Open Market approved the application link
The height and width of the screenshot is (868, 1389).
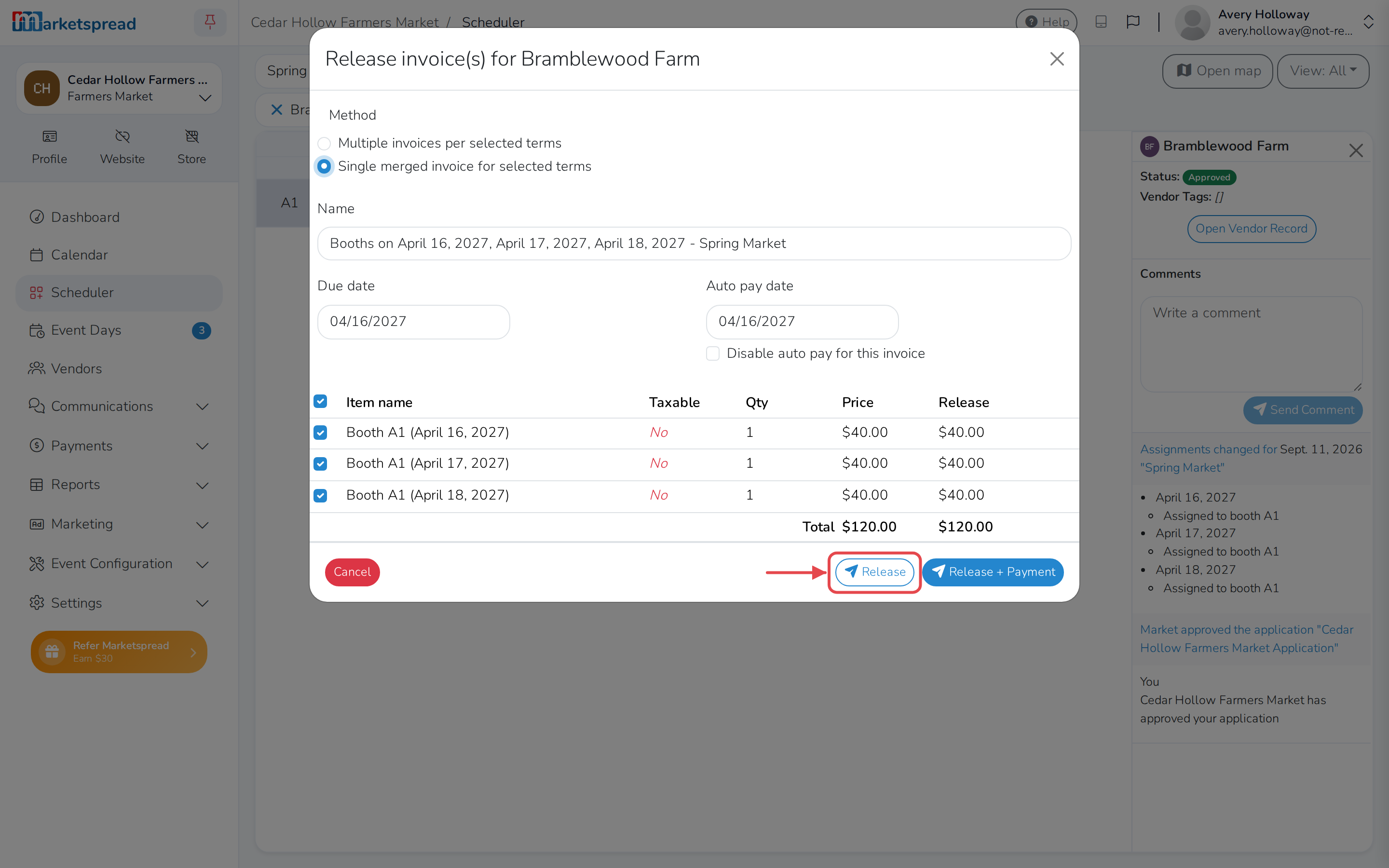coord(1247,639)
